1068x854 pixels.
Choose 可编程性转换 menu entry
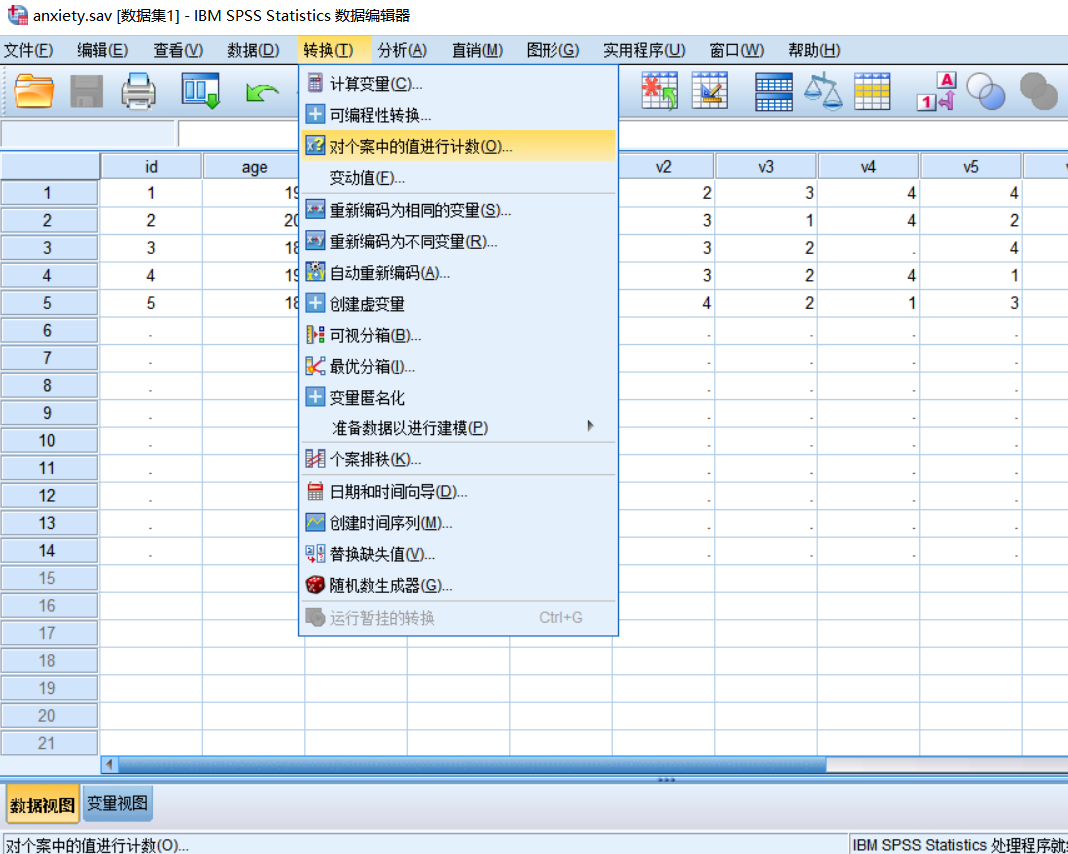458,115
